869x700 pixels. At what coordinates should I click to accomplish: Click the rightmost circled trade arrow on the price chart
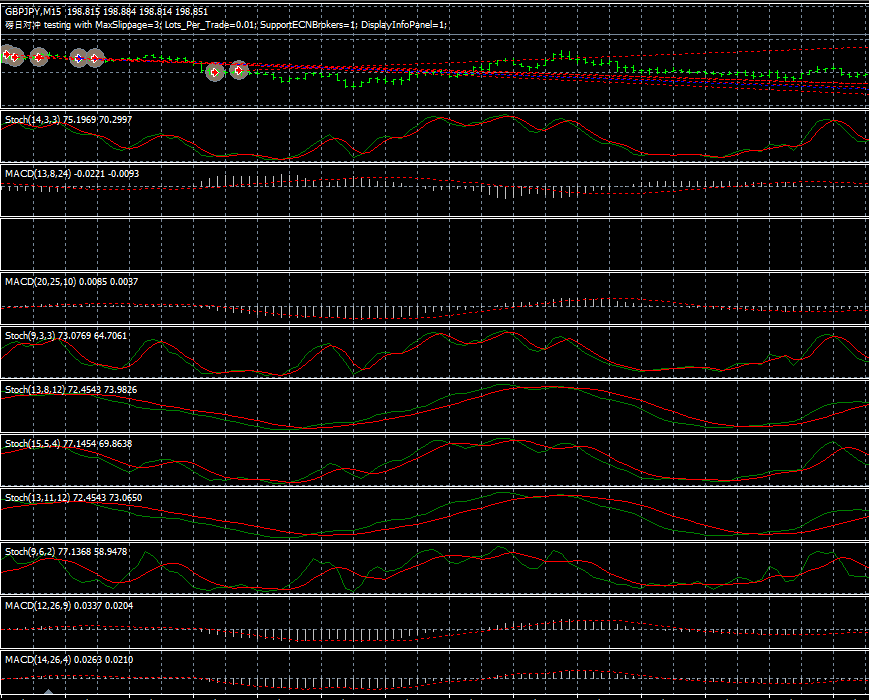tap(238, 71)
